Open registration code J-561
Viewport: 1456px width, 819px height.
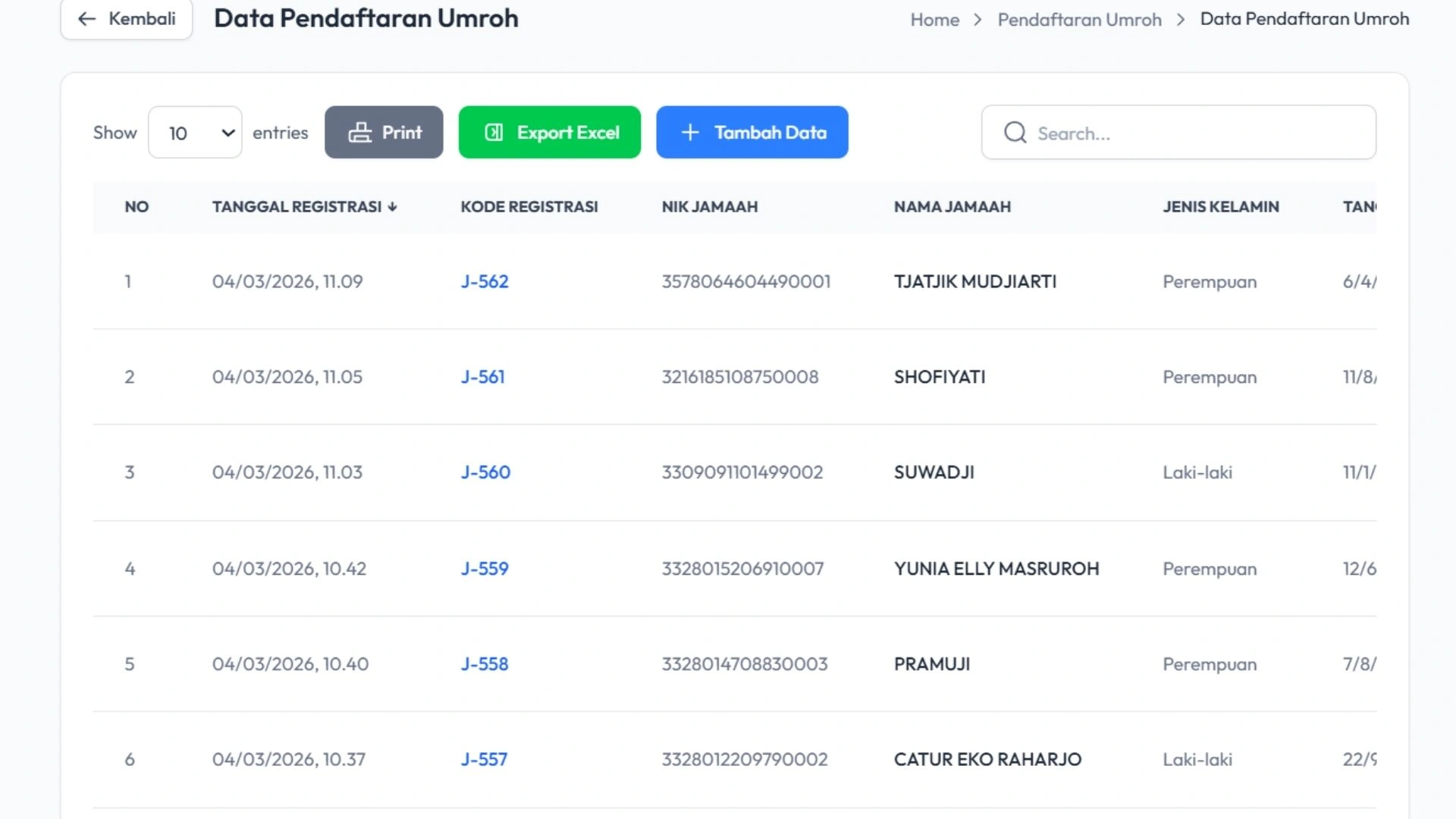coord(482,377)
